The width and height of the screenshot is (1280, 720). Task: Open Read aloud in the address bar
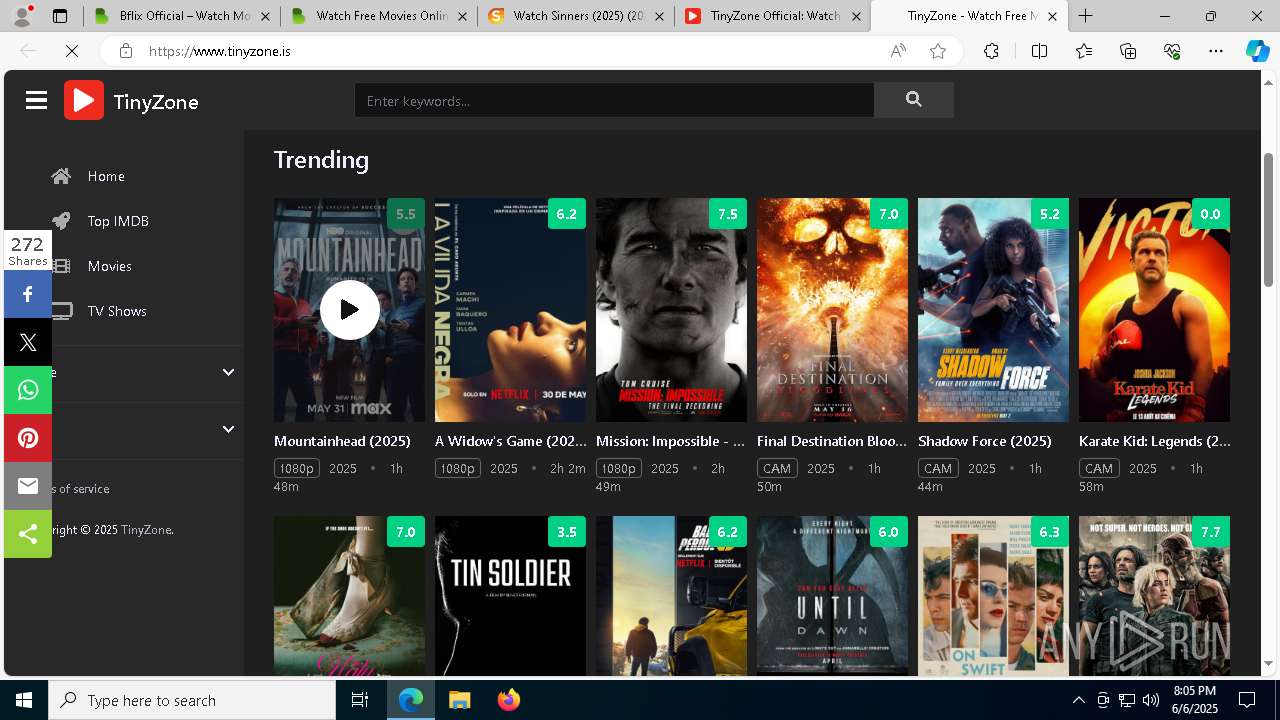point(898,51)
